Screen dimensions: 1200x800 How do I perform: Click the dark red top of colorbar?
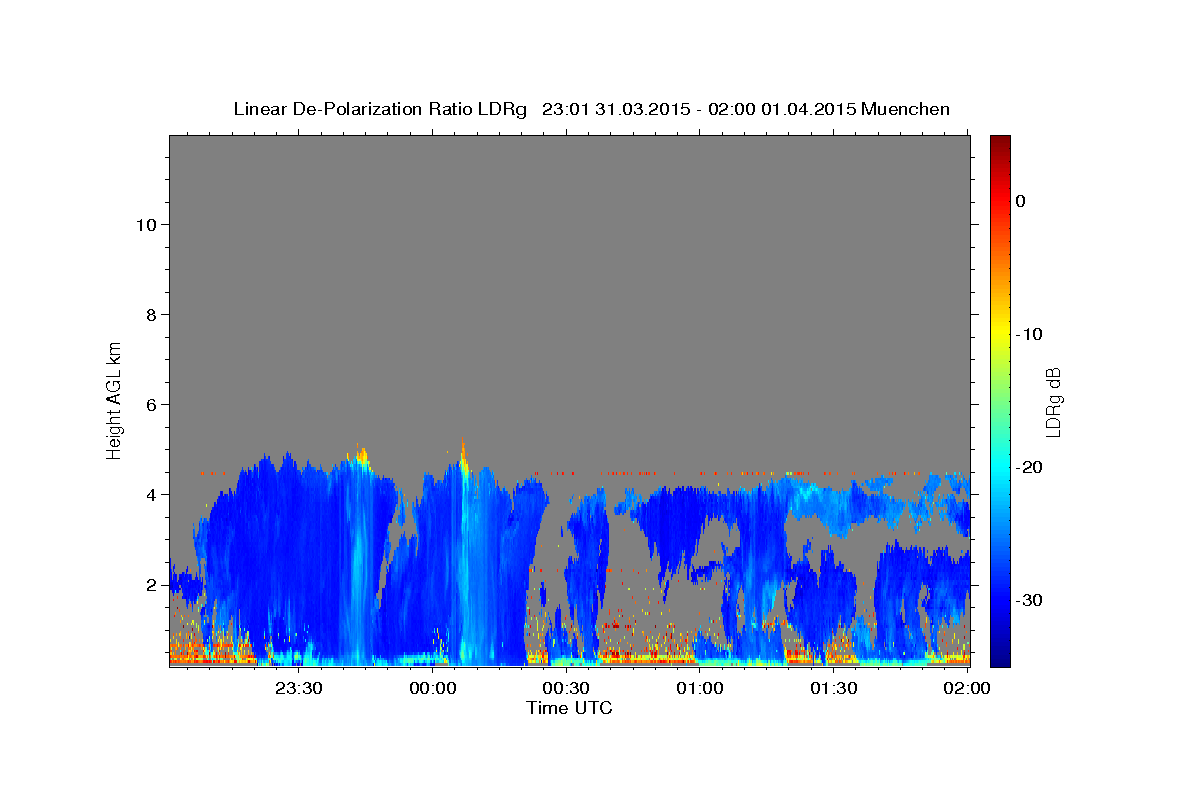point(1000,141)
